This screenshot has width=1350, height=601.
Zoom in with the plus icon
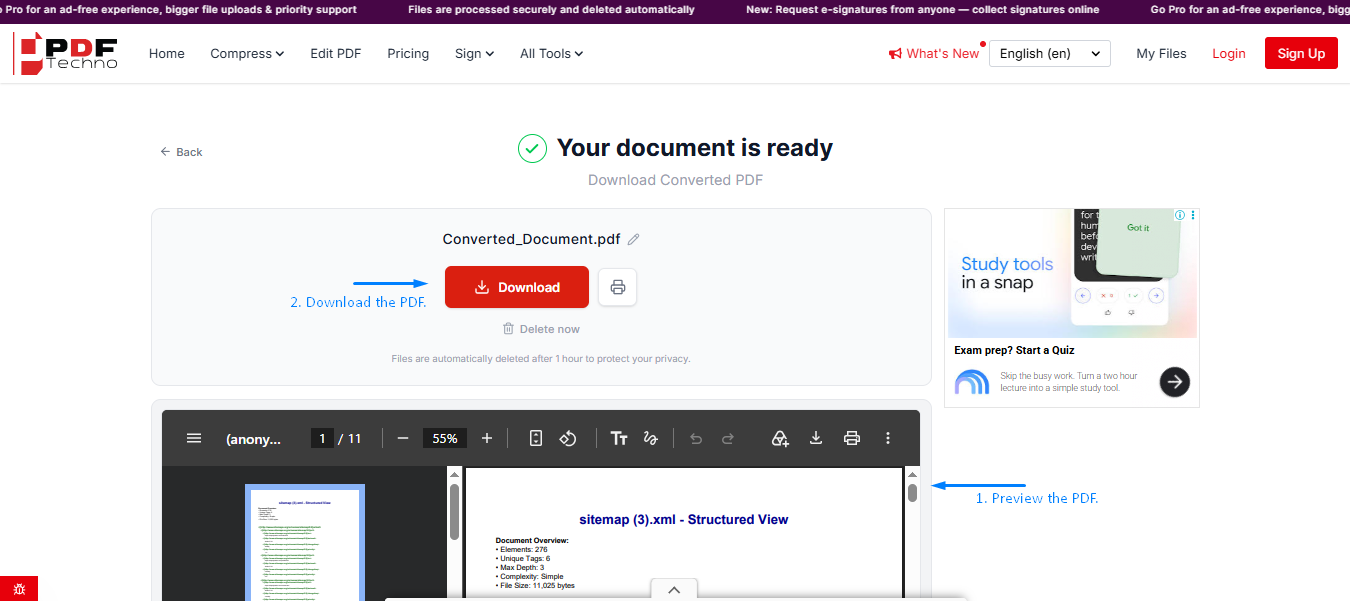pyautogui.click(x=487, y=438)
